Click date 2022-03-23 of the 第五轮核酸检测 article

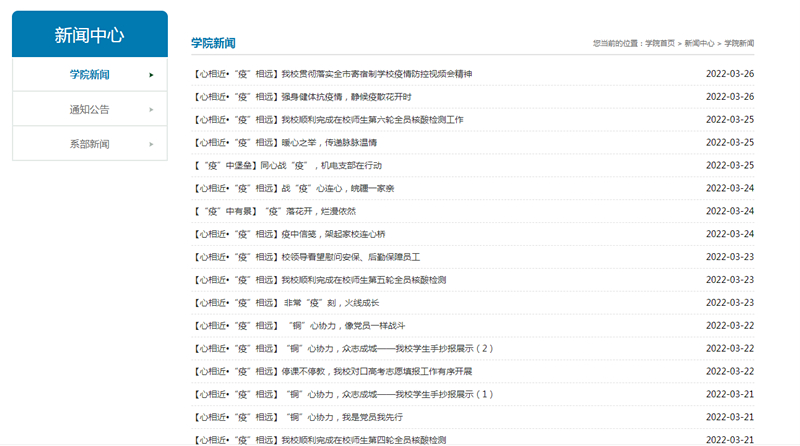pyautogui.click(x=730, y=280)
